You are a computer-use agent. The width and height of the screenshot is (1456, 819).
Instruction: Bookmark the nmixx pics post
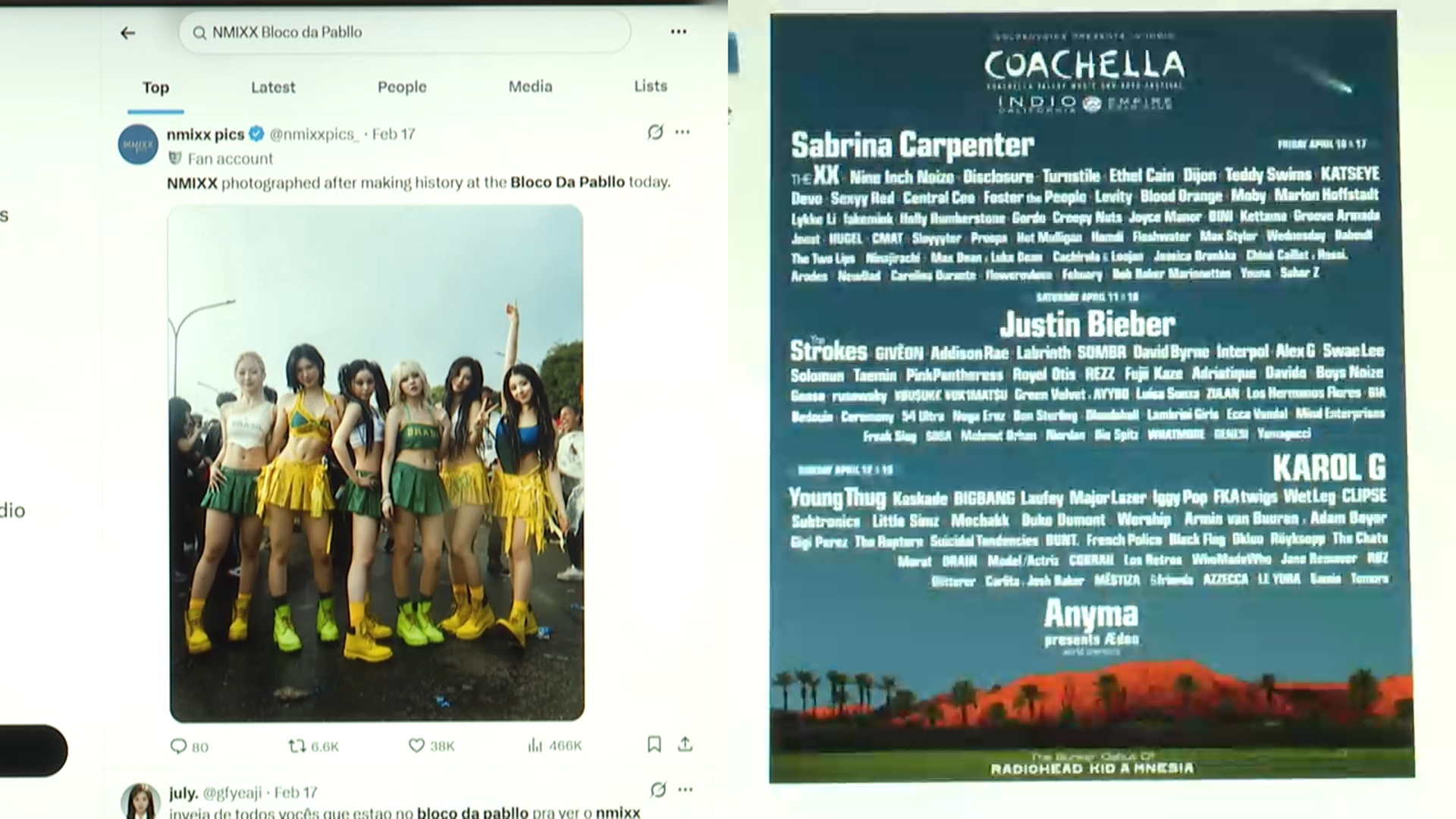pyautogui.click(x=654, y=745)
